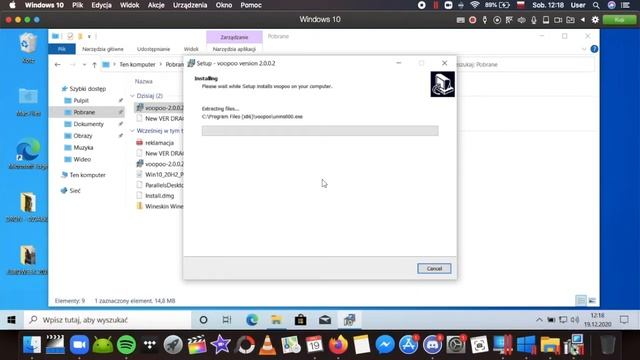Open Microsoft Edge desktop shortcut
The width and height of the screenshot is (640, 360).
[28, 154]
